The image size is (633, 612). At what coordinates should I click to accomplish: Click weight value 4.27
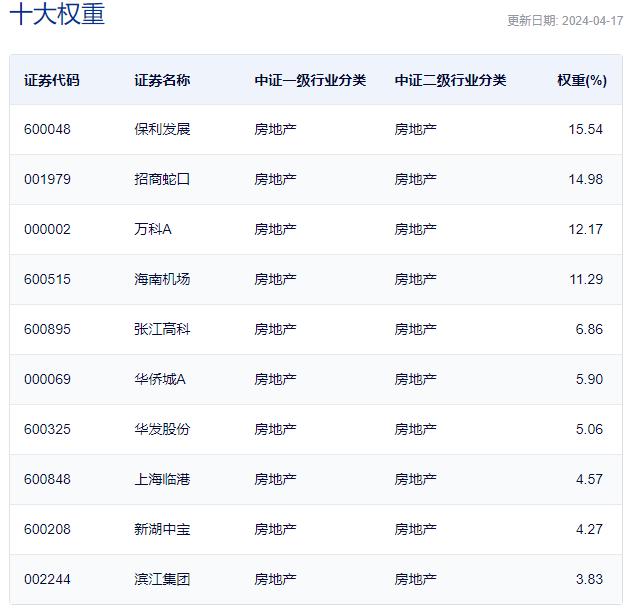pyautogui.click(x=589, y=530)
